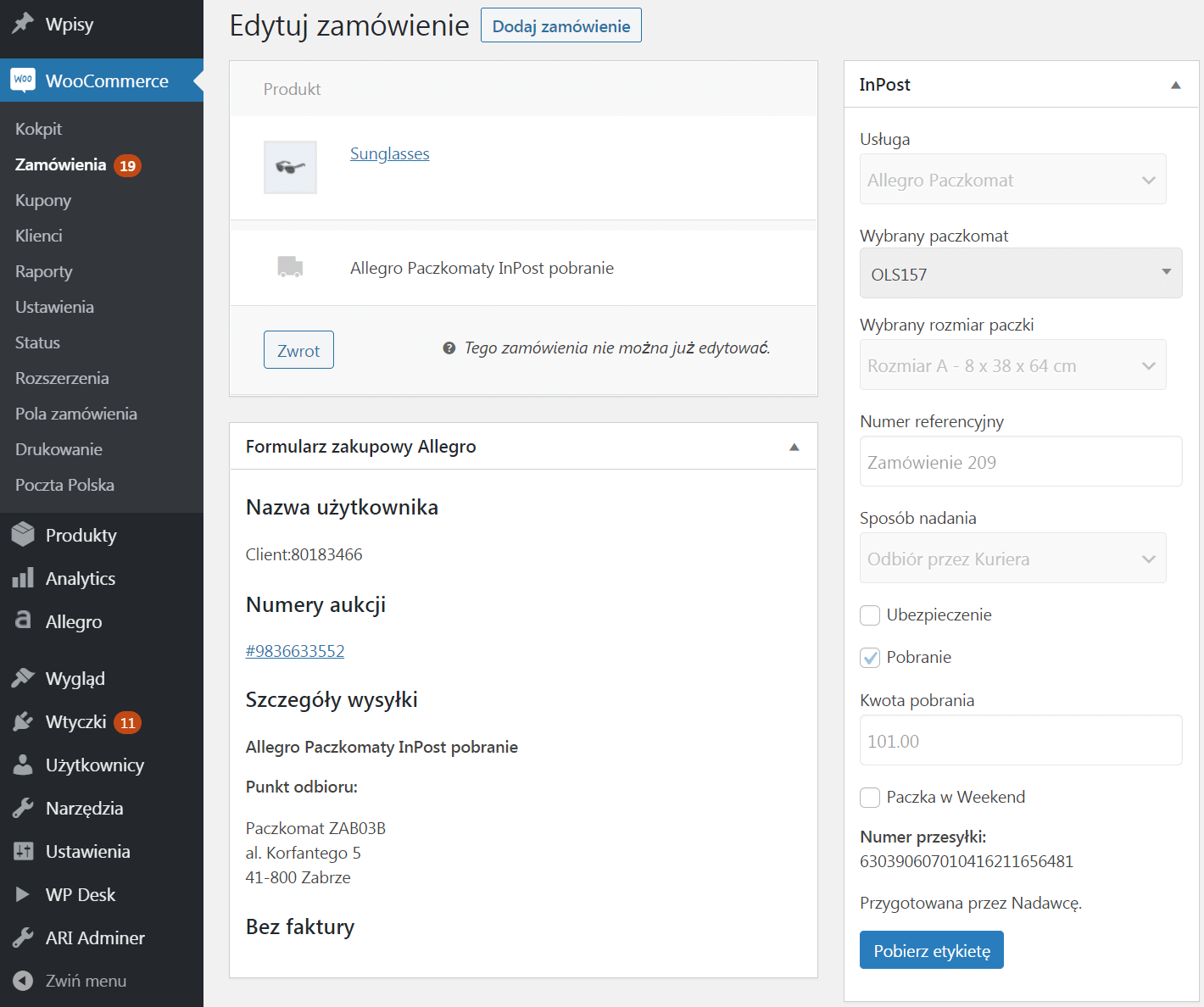Click the WooCommerce logo icon
1204x1007 pixels.
tap(23, 81)
